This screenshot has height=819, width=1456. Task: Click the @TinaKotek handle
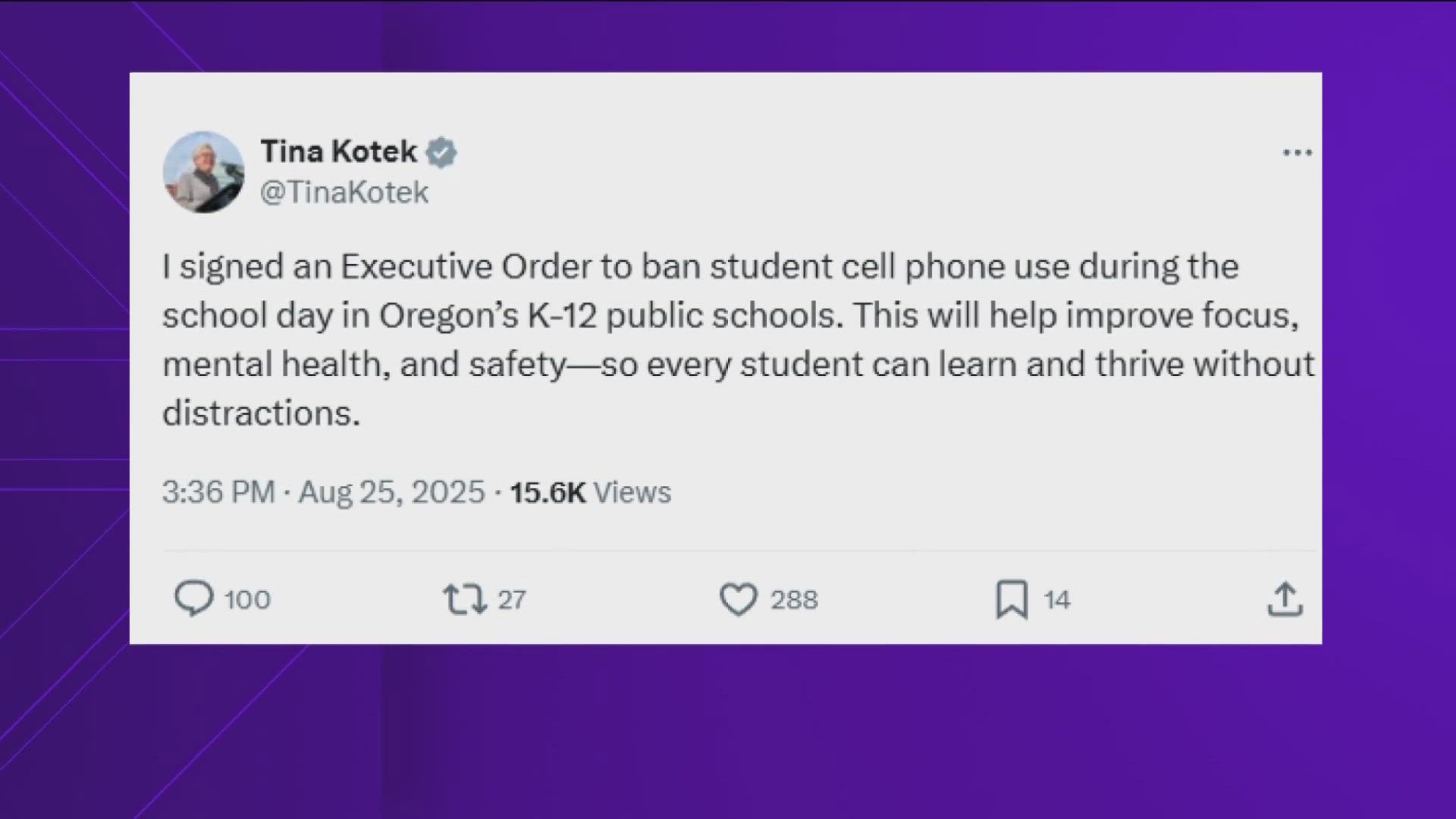(x=344, y=193)
